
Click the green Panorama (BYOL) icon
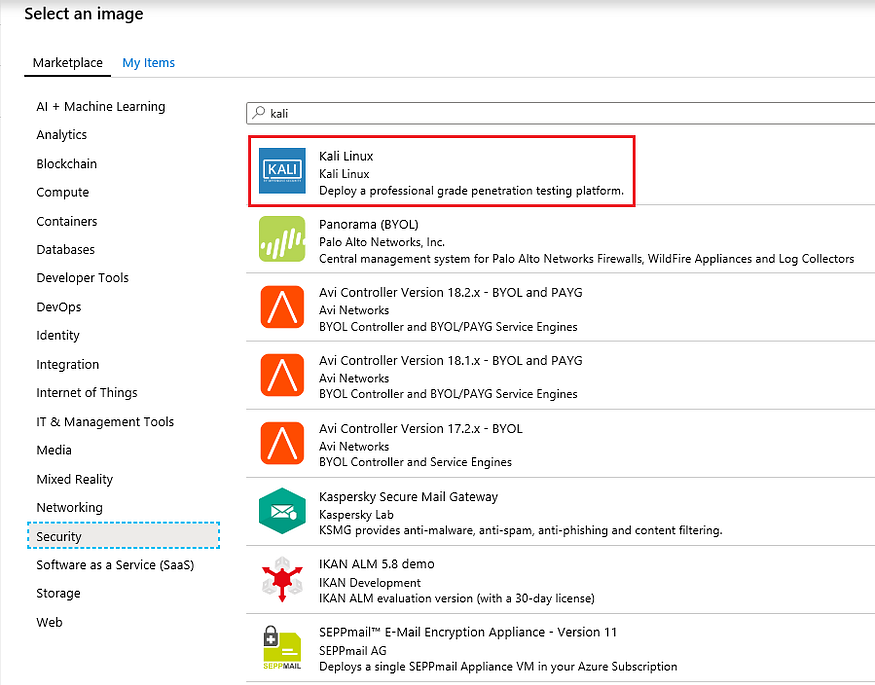pos(281,239)
